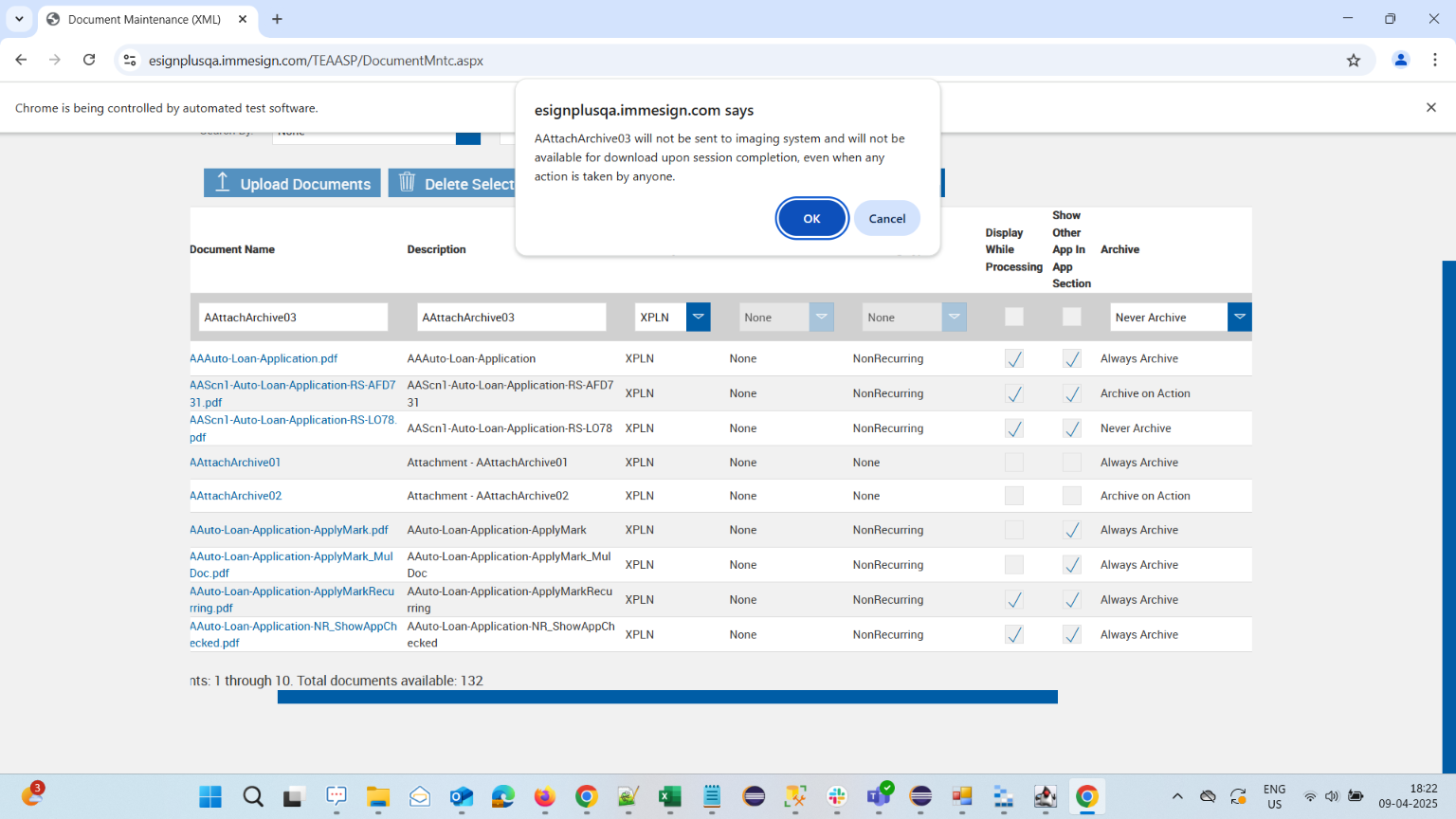Viewport: 1456px width, 819px height.
Task: Click 'Archive on Action' in AAttachArchive02 row
Action: pyautogui.click(x=1145, y=496)
